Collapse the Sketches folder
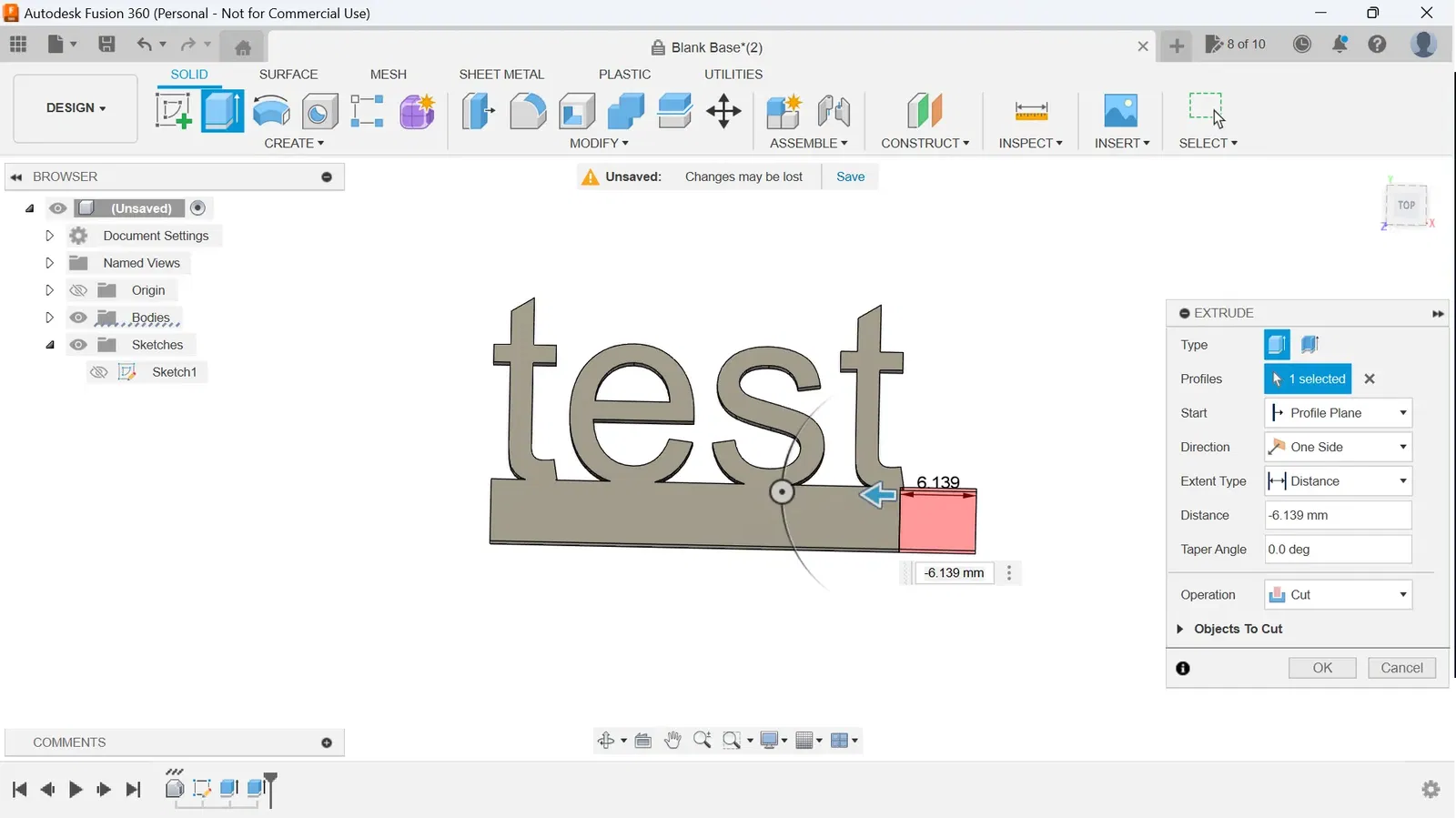Screen dimensions: 1456x818 (x=50, y=345)
